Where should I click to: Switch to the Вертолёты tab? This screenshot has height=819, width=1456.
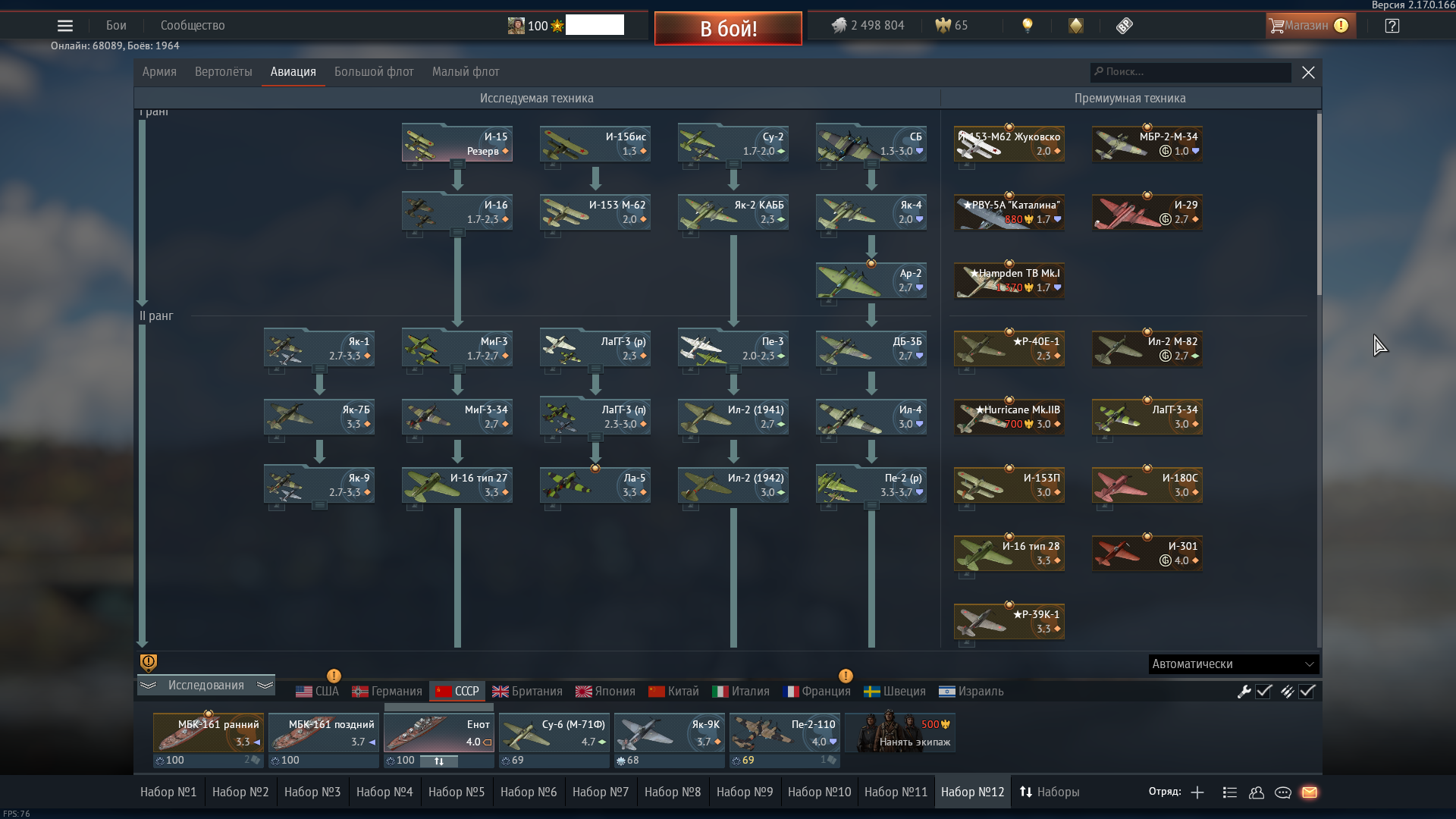pyautogui.click(x=223, y=72)
